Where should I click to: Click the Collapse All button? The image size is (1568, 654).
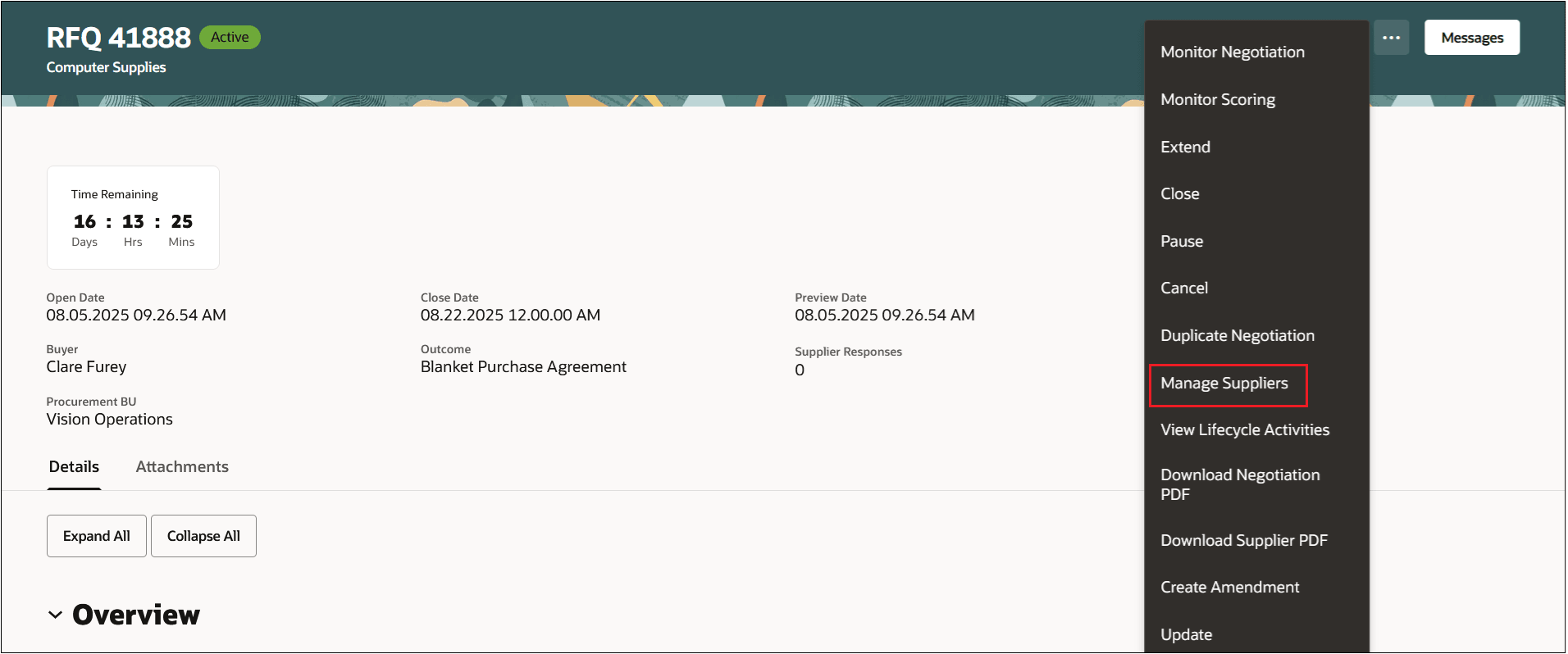203,536
